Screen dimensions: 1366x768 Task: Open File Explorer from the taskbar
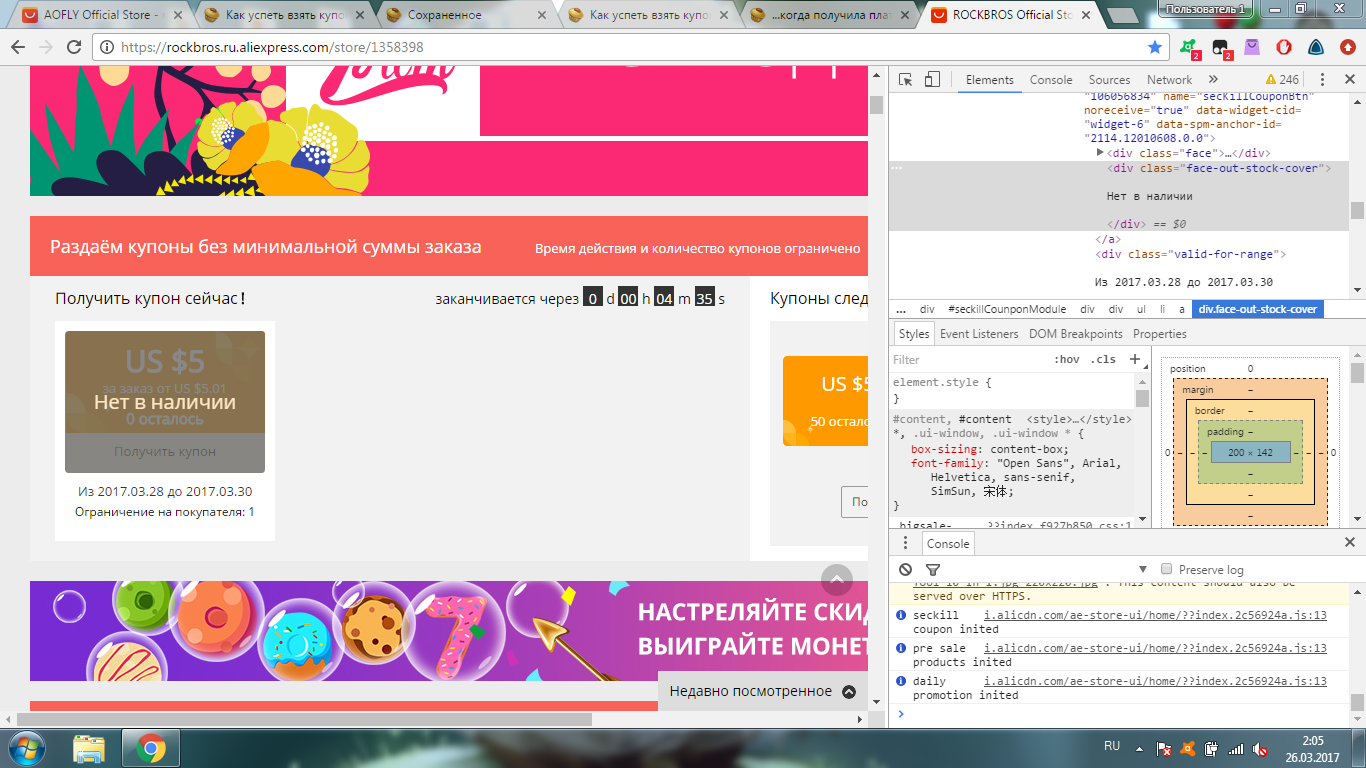pyautogui.click(x=89, y=748)
